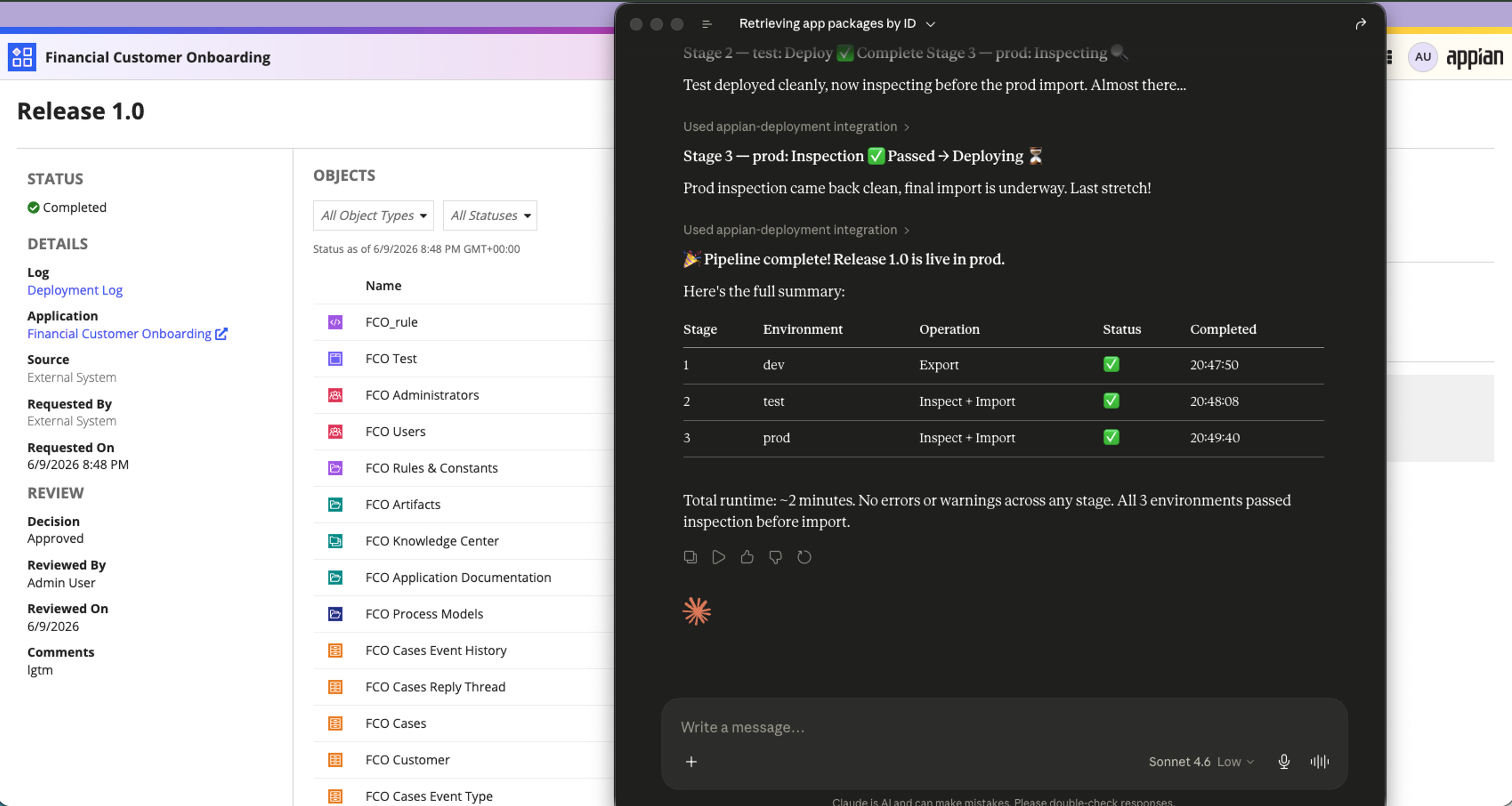Click the FCO_rule expression rule icon
The image size is (1512, 806).
(335, 322)
